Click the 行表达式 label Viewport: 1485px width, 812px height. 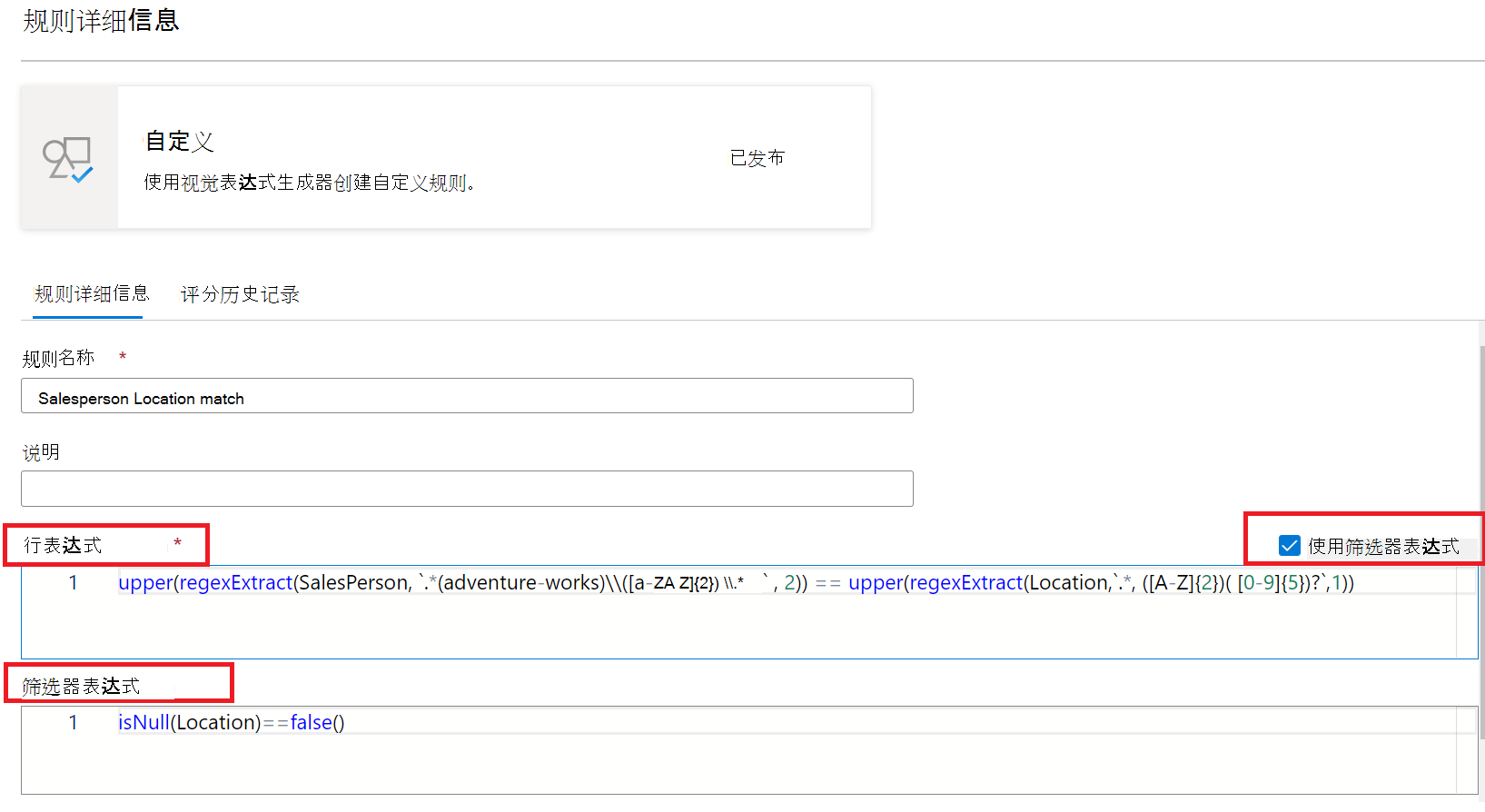point(63,545)
